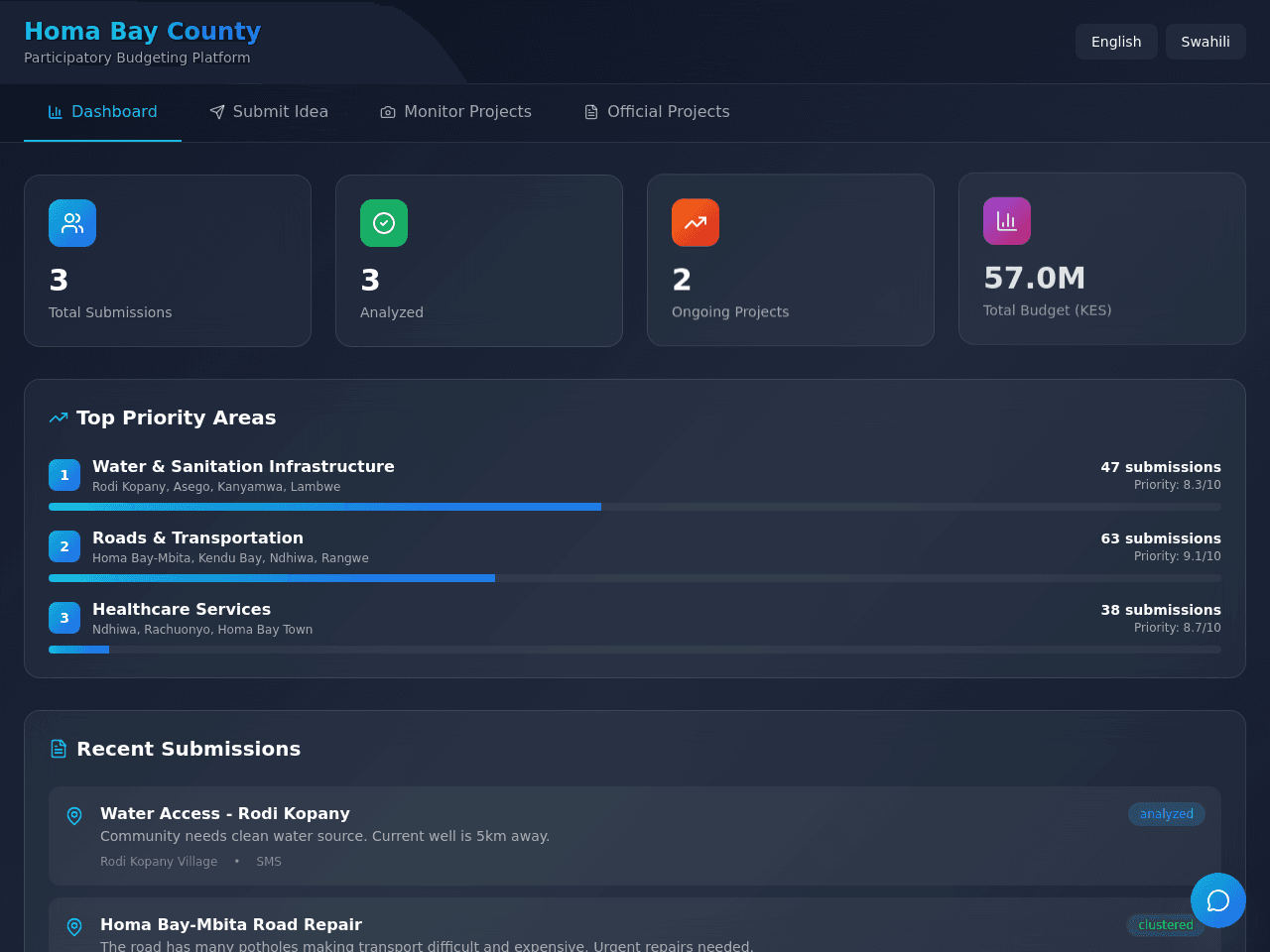
Task: Click the Rodi Kopany Village location text
Action: (159, 862)
